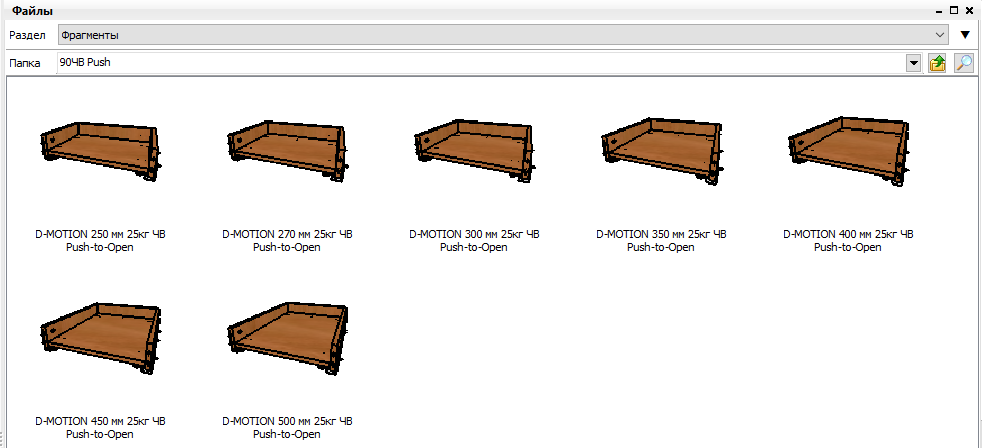Click the label D-MOTION 450 мм 25кг ЧВ
The image size is (982, 448).
click(100, 421)
